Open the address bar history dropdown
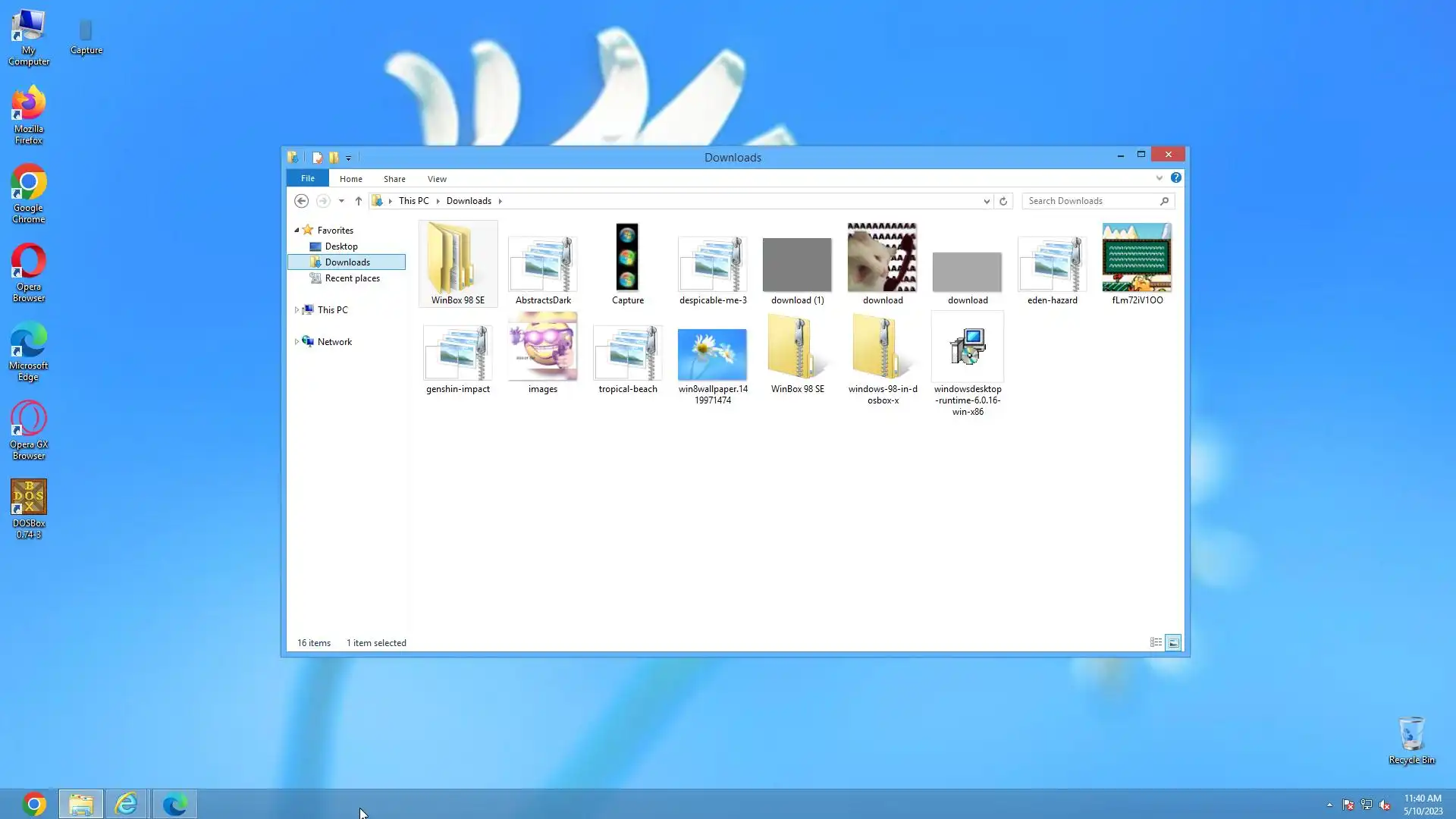This screenshot has height=819, width=1456. pyautogui.click(x=986, y=201)
